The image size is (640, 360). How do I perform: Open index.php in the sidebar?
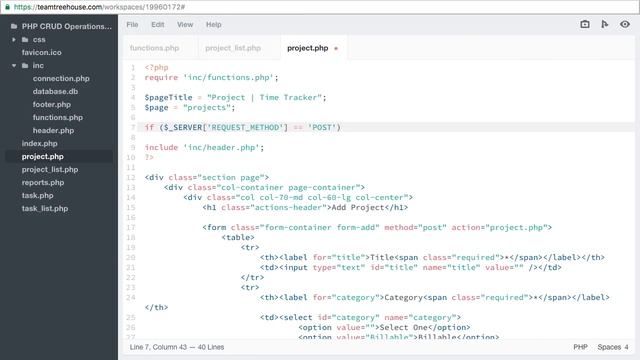click(40, 144)
